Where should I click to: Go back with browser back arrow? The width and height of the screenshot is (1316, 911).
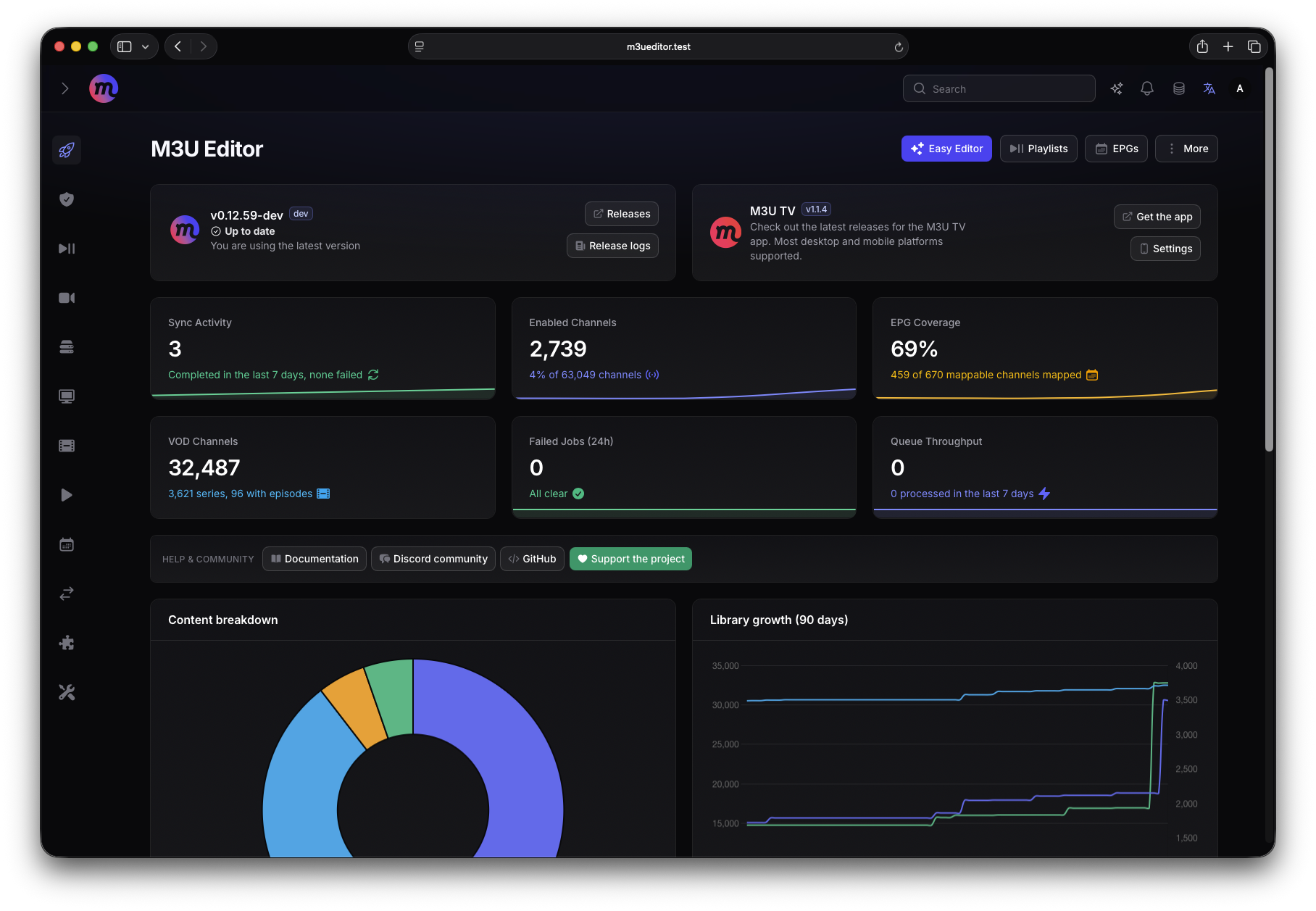click(178, 46)
